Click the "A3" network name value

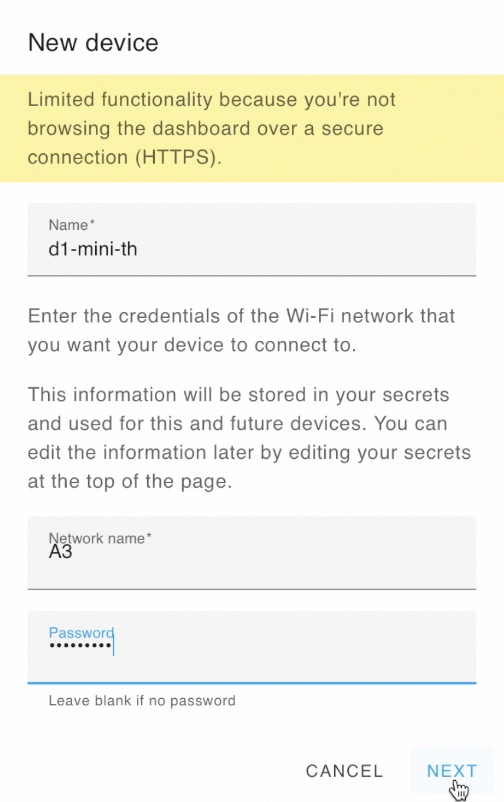60,552
